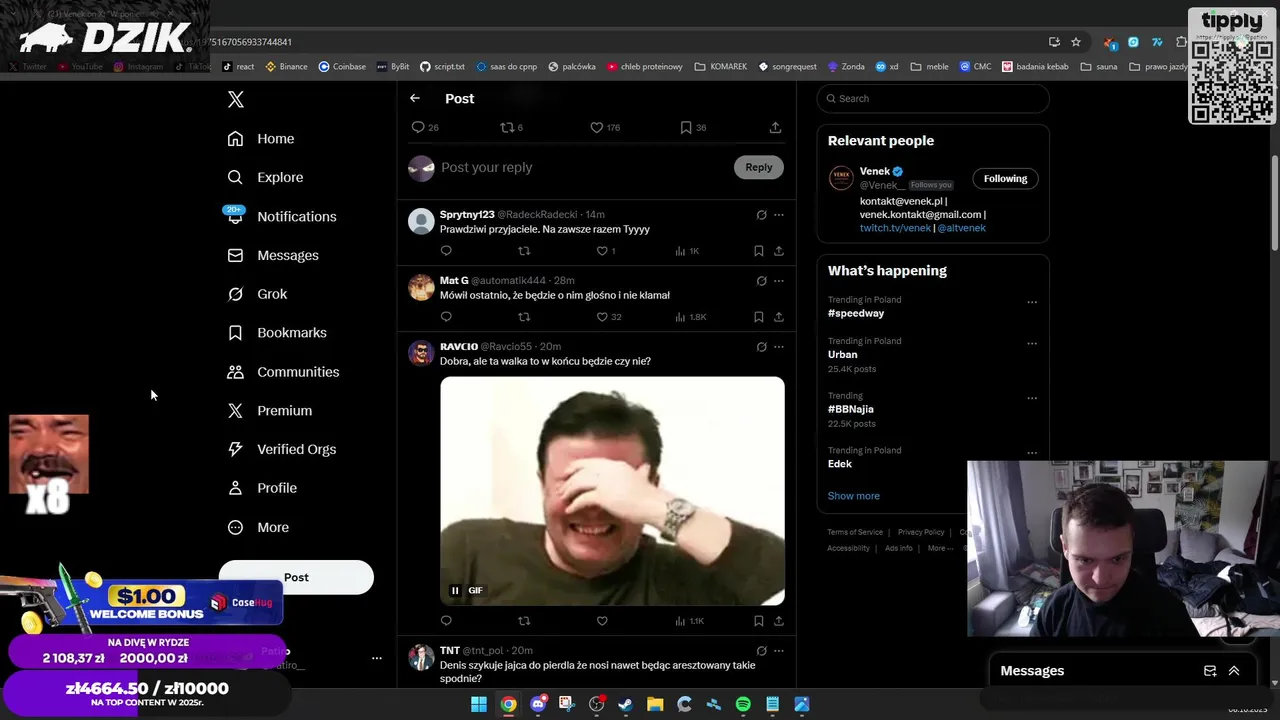1280x720 pixels.
Task: Open Grok from the sidebar
Action: coord(257,294)
